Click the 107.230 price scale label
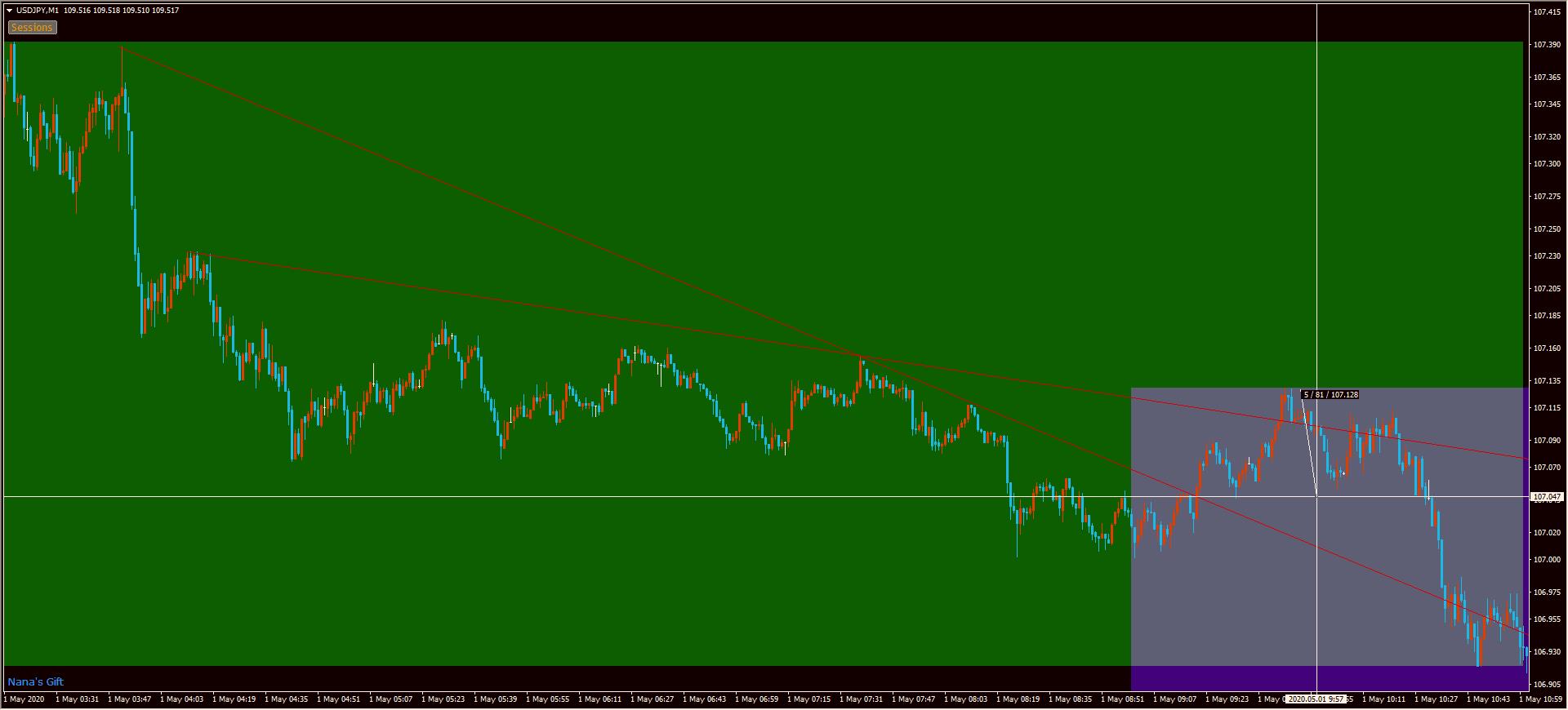This screenshot has width=1568, height=710. (1547, 256)
